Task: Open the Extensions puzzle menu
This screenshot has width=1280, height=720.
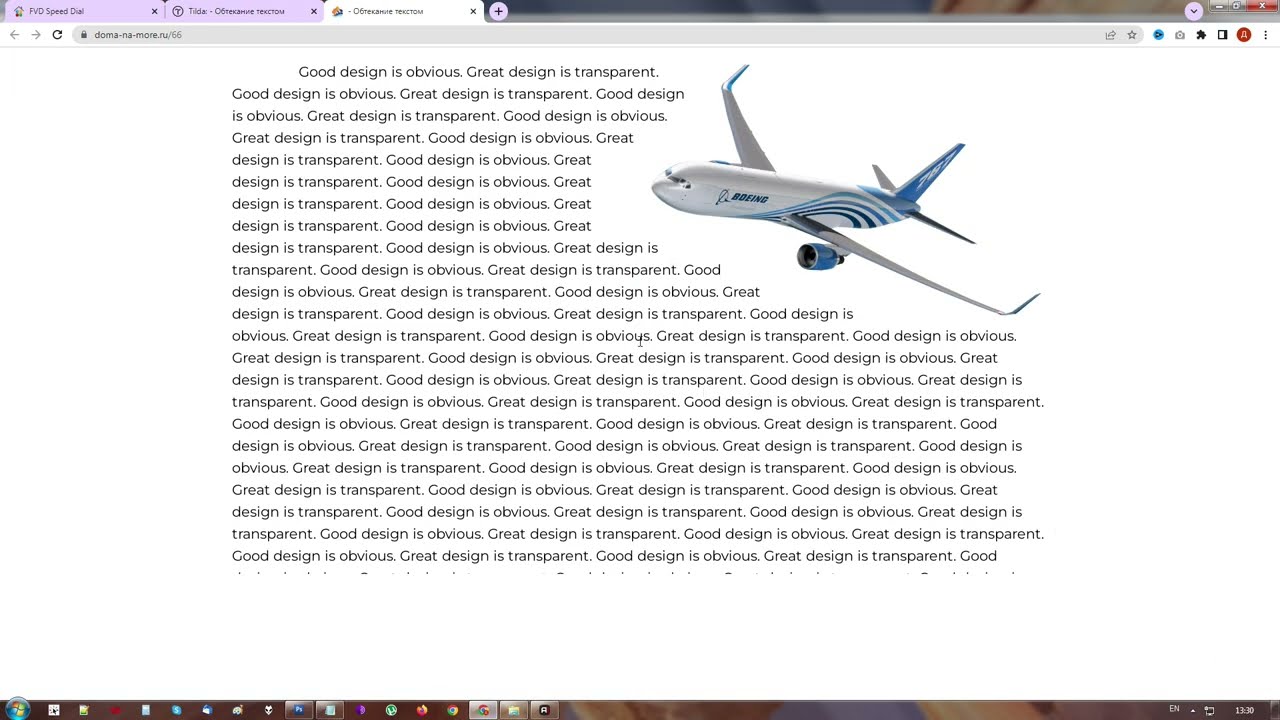Action: click(1201, 34)
